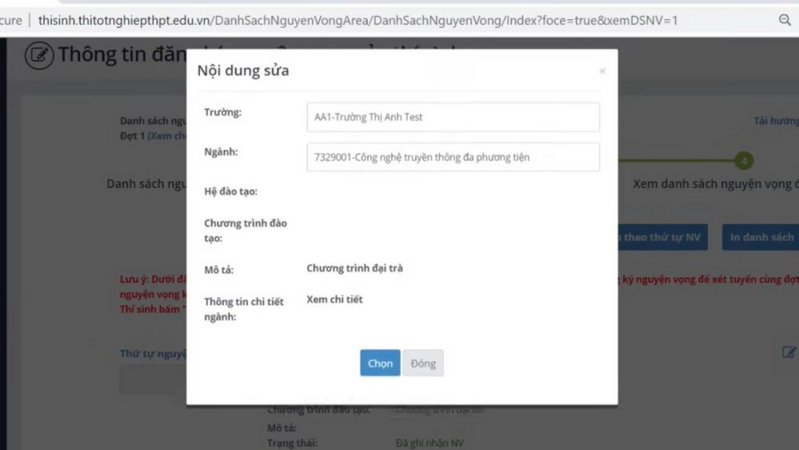
Task: Click edit pencil icon at right edge
Action: click(x=789, y=352)
